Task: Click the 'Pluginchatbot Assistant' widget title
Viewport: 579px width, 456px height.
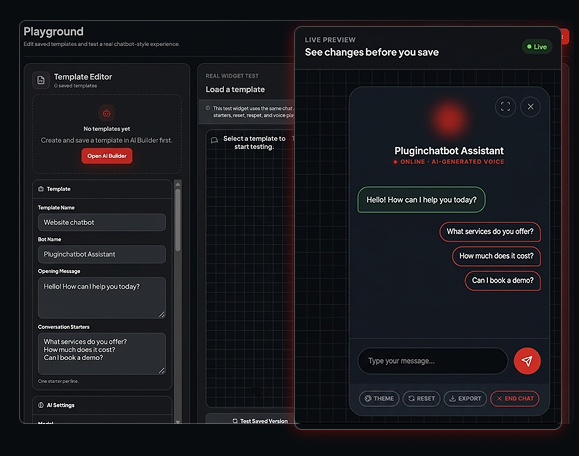Action: [x=449, y=151]
